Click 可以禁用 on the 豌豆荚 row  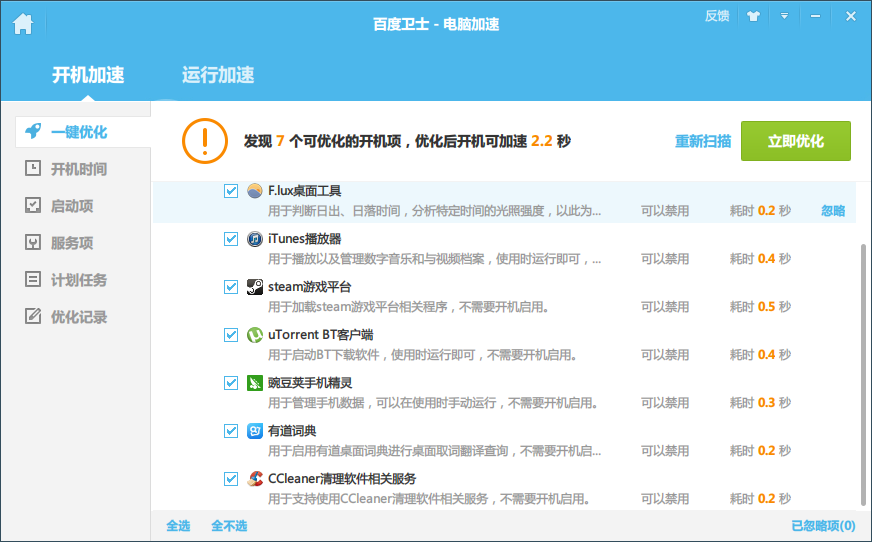point(665,402)
